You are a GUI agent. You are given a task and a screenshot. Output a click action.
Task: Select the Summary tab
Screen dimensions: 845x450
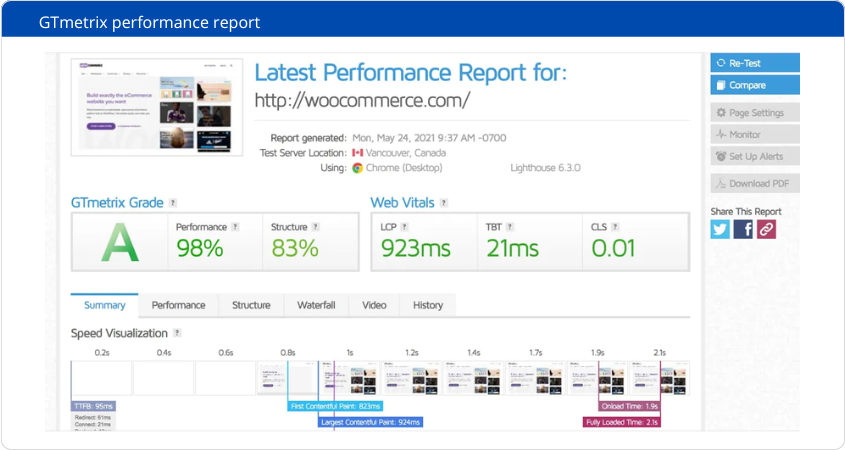105,305
